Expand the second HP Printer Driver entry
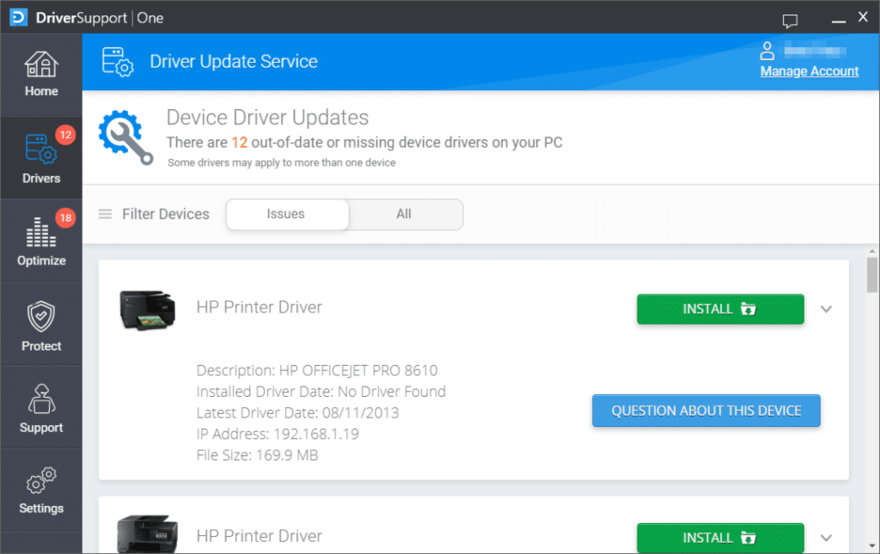 826,538
